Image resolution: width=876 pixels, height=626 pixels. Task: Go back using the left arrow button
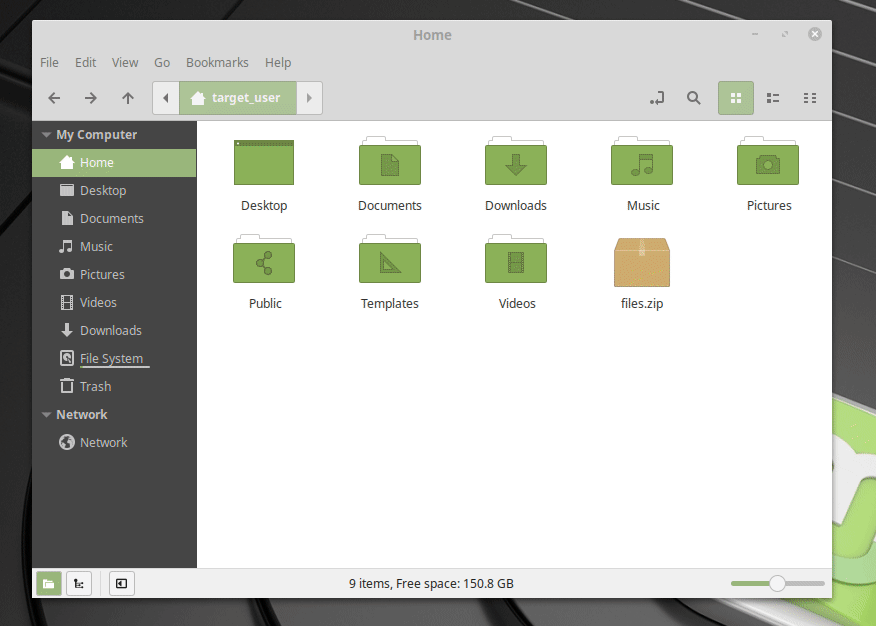point(54,98)
